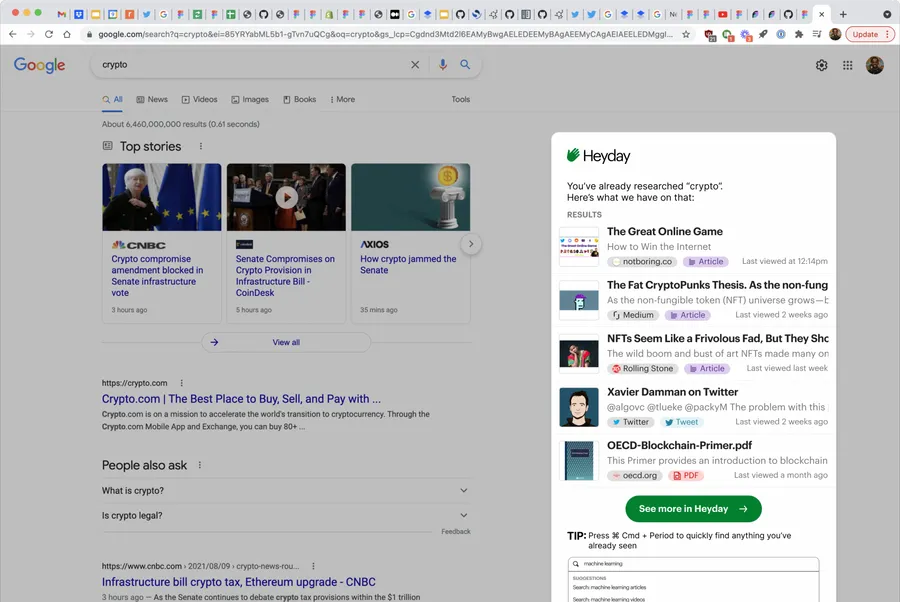Click into the Google search input field
Screen dimensions: 900x602
click(251, 65)
